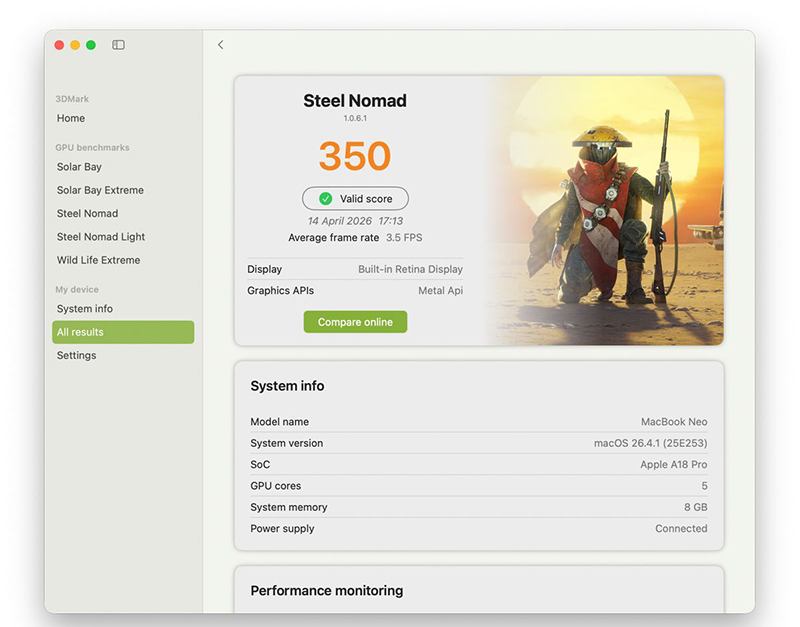Toggle the sidebar visibility icon
The height and width of the screenshot is (627, 800).
[118, 45]
